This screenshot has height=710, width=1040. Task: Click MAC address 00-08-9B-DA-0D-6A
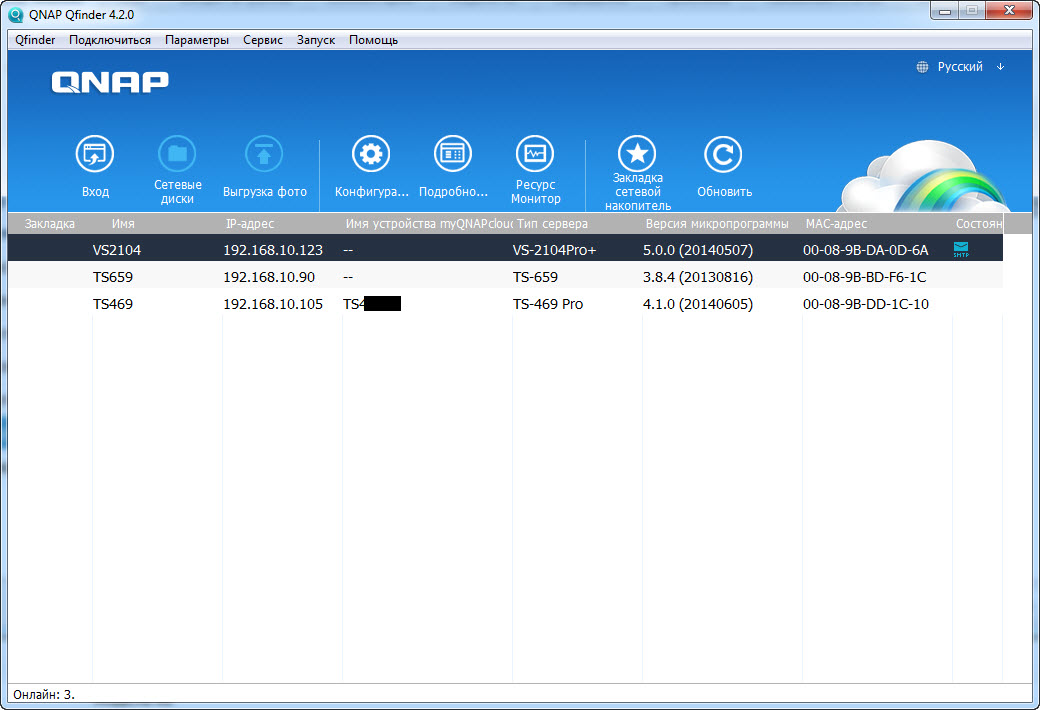[x=866, y=250]
